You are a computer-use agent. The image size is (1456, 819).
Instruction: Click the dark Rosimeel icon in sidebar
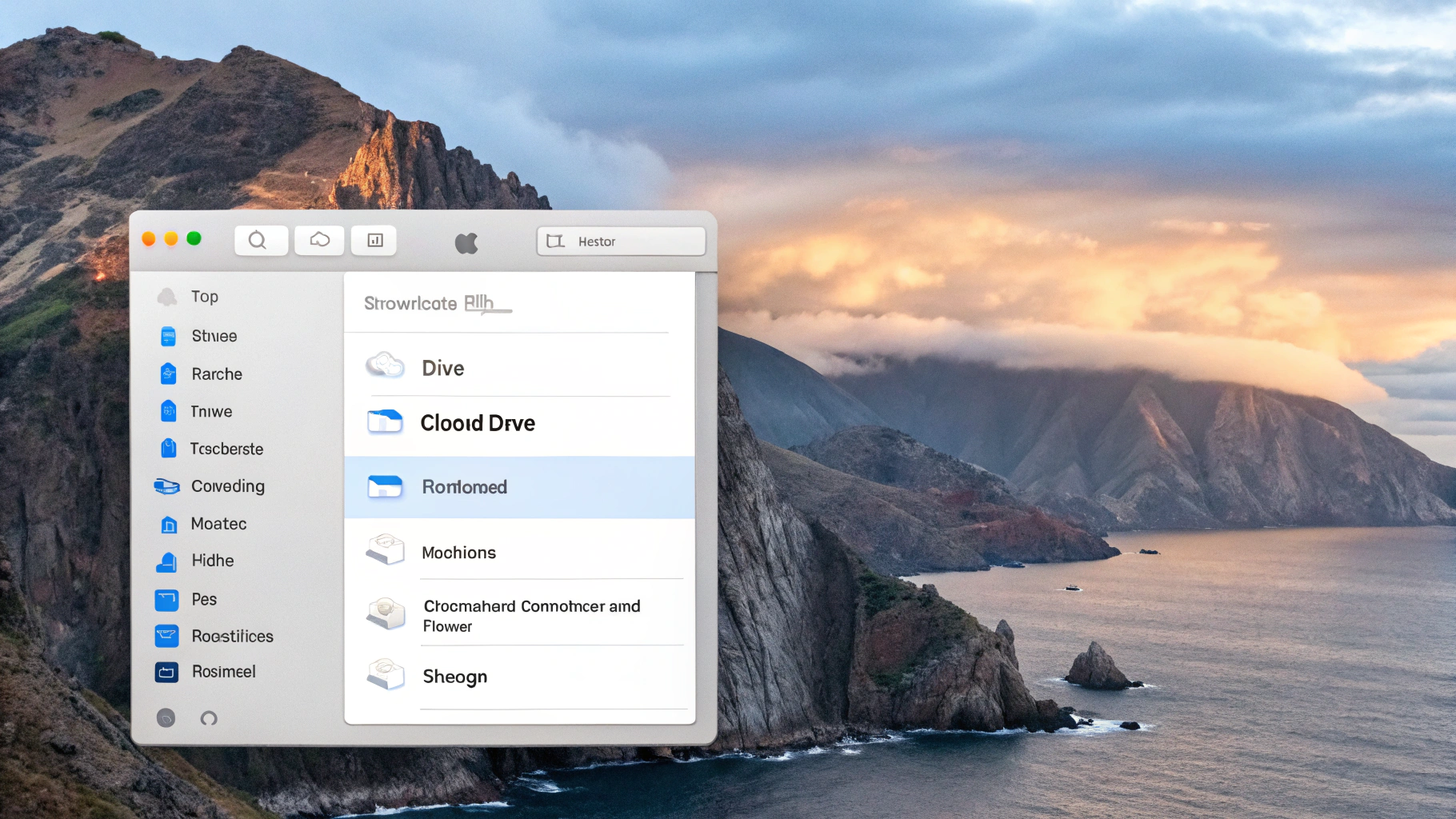(166, 672)
